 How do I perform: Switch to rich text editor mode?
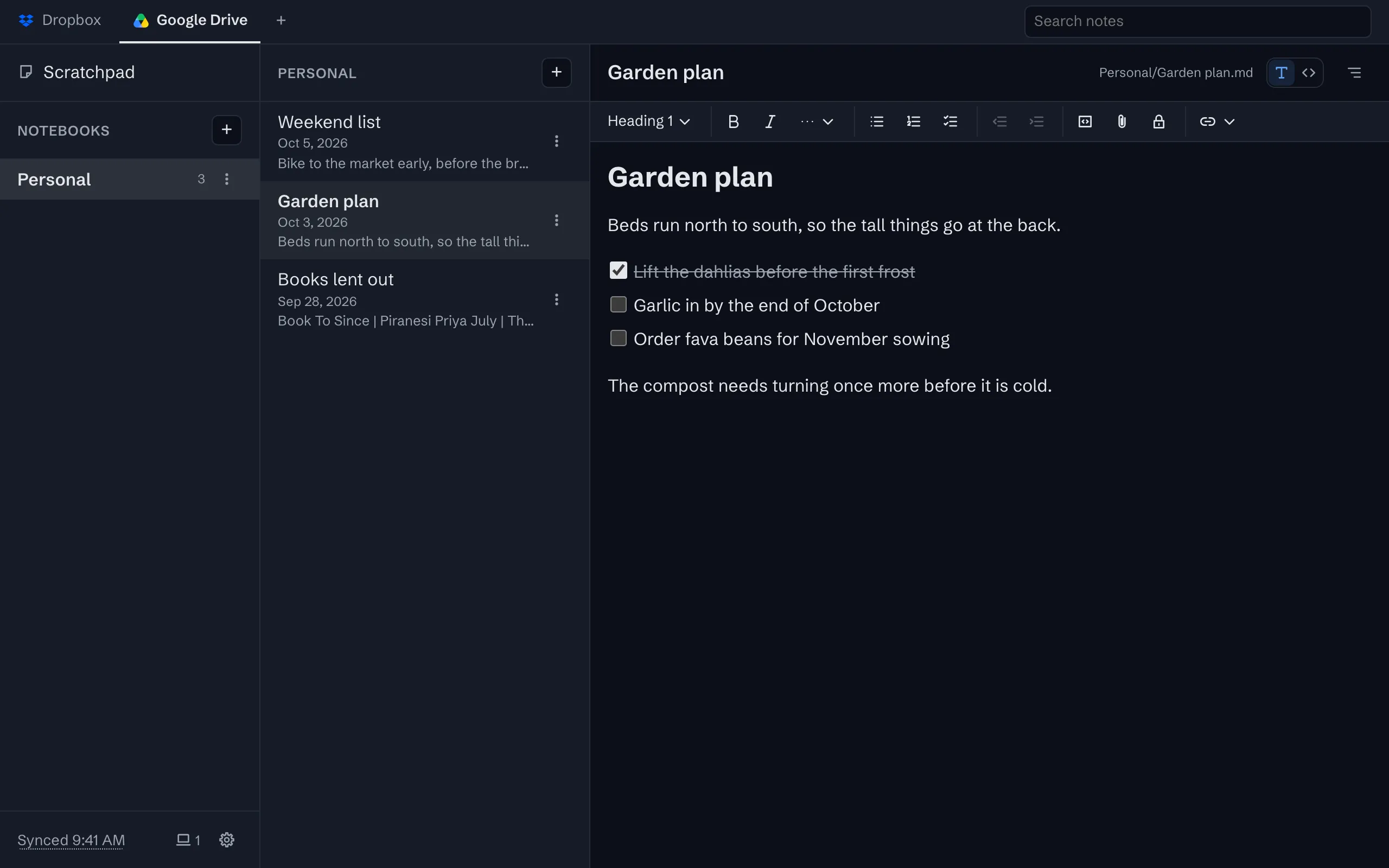pos(1281,73)
